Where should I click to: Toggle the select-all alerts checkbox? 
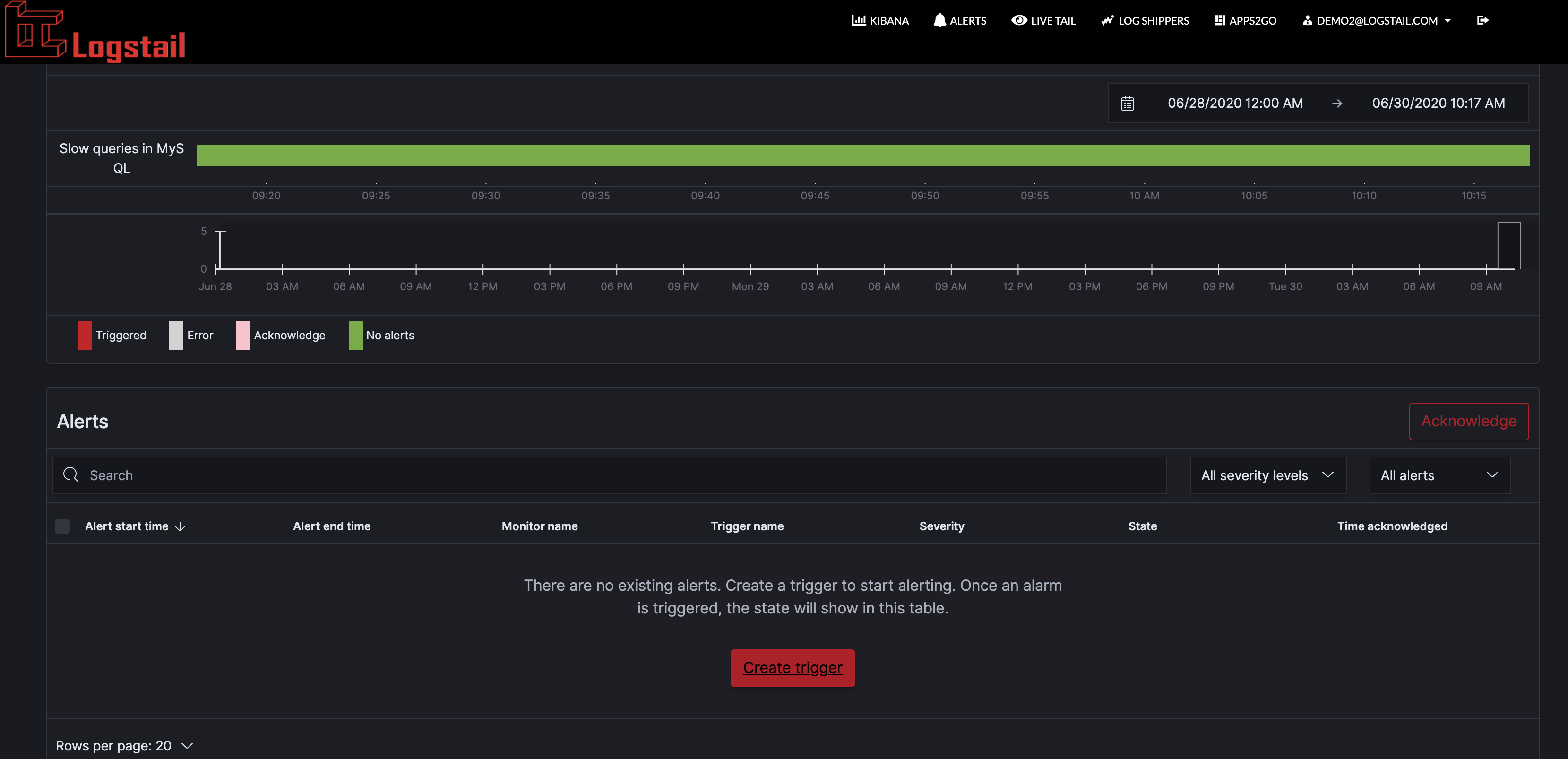pyautogui.click(x=62, y=526)
